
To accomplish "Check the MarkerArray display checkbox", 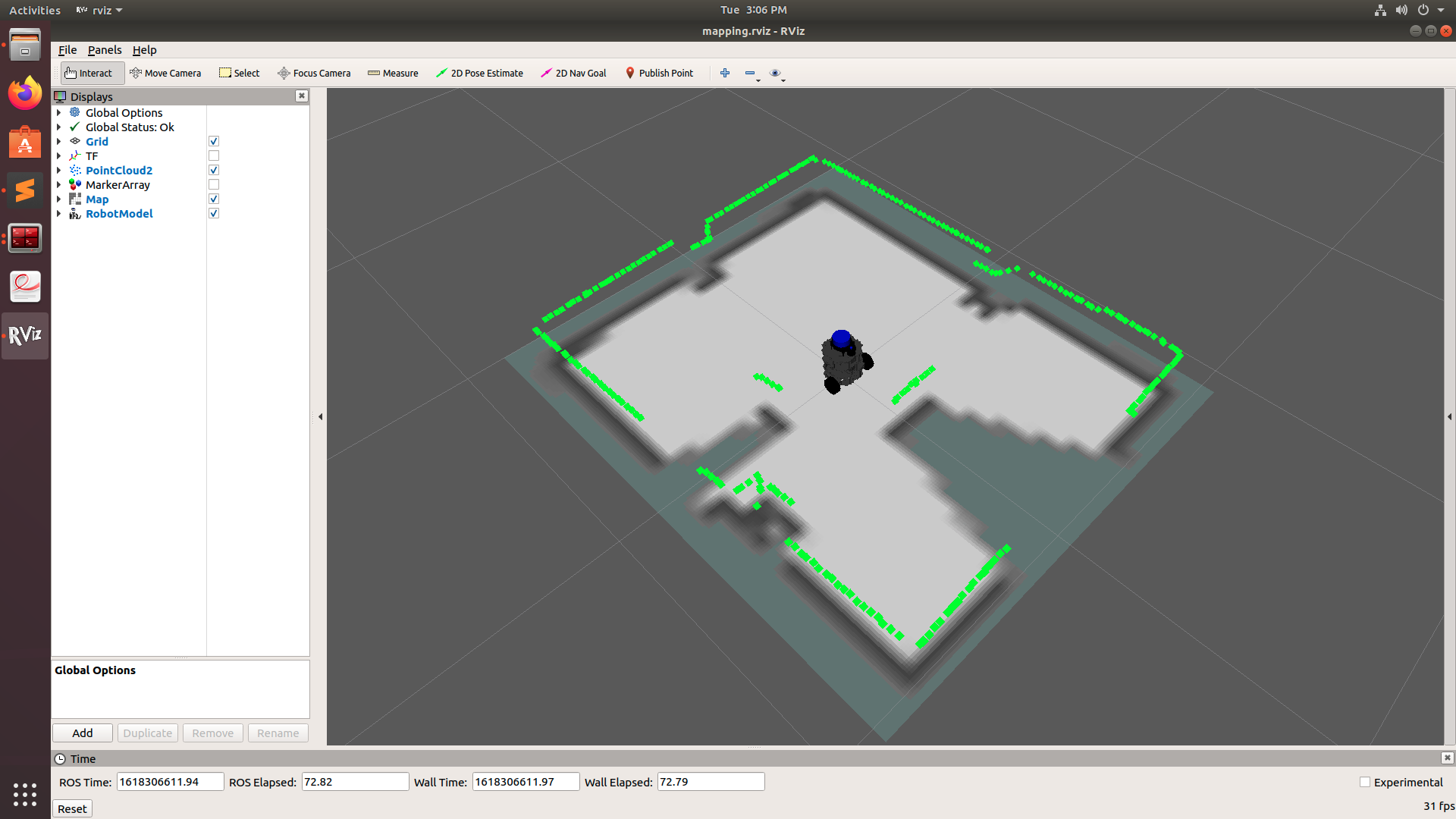I will tap(214, 185).
